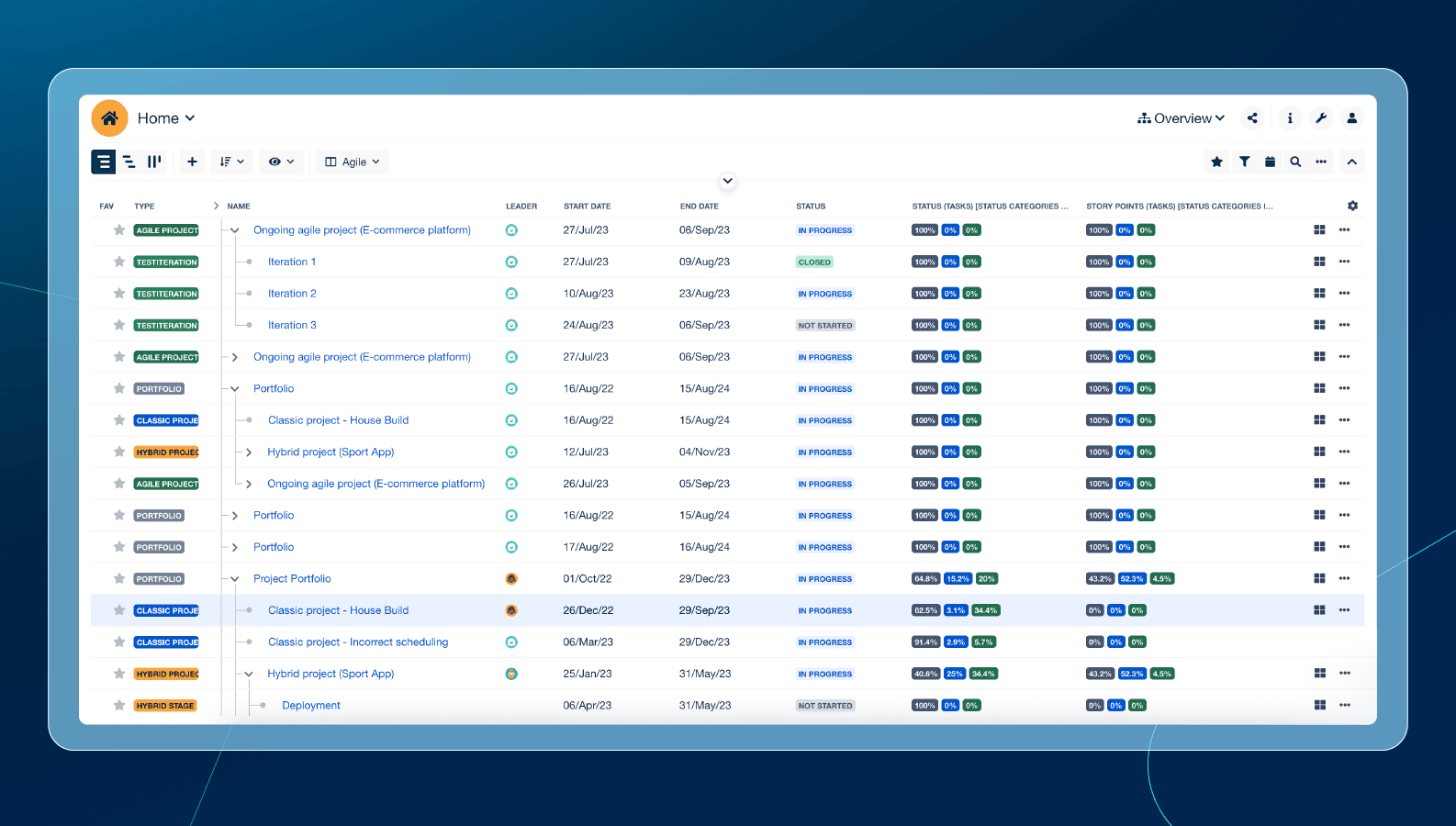The width and height of the screenshot is (1456, 826).
Task: Open the wrench configuration icon
Action: pyautogui.click(x=1320, y=118)
